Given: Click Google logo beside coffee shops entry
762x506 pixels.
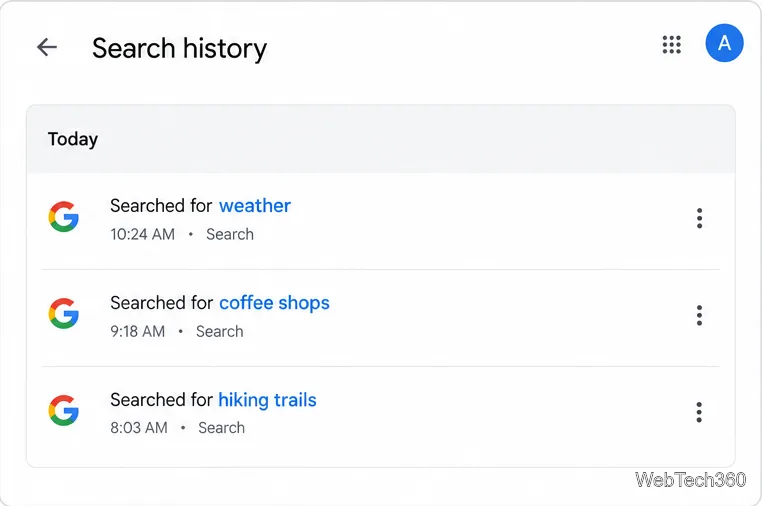Looking at the screenshot, I should click(64, 314).
